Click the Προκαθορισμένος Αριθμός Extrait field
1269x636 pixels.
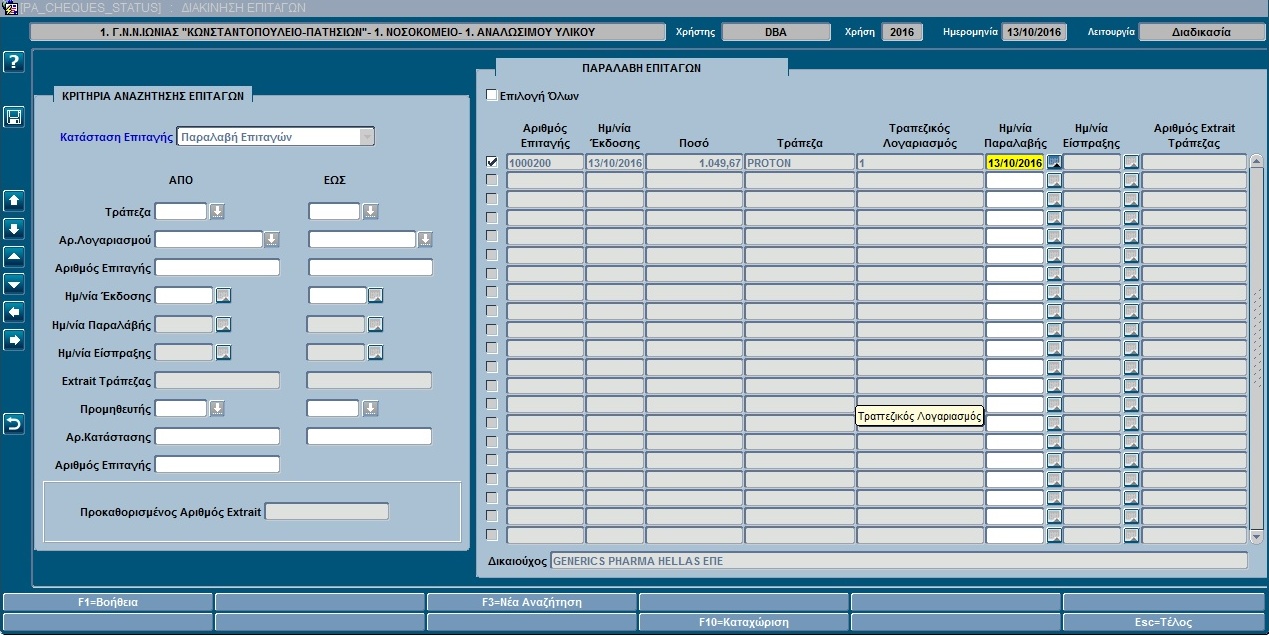click(326, 512)
